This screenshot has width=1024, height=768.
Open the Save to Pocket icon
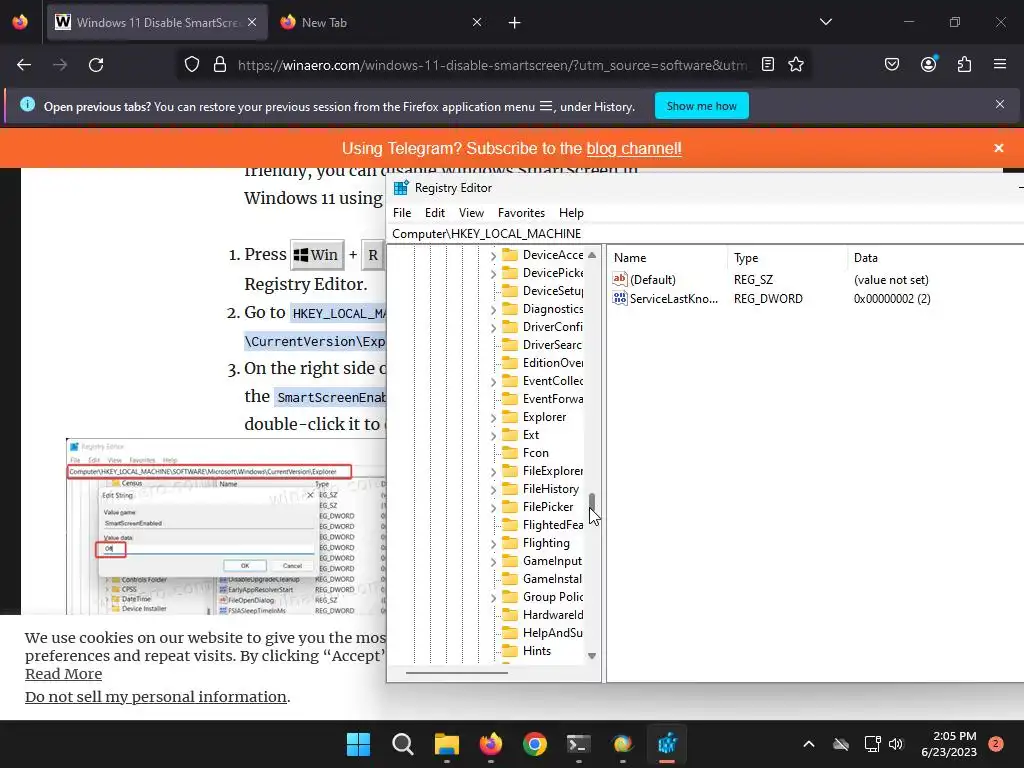pos(891,65)
